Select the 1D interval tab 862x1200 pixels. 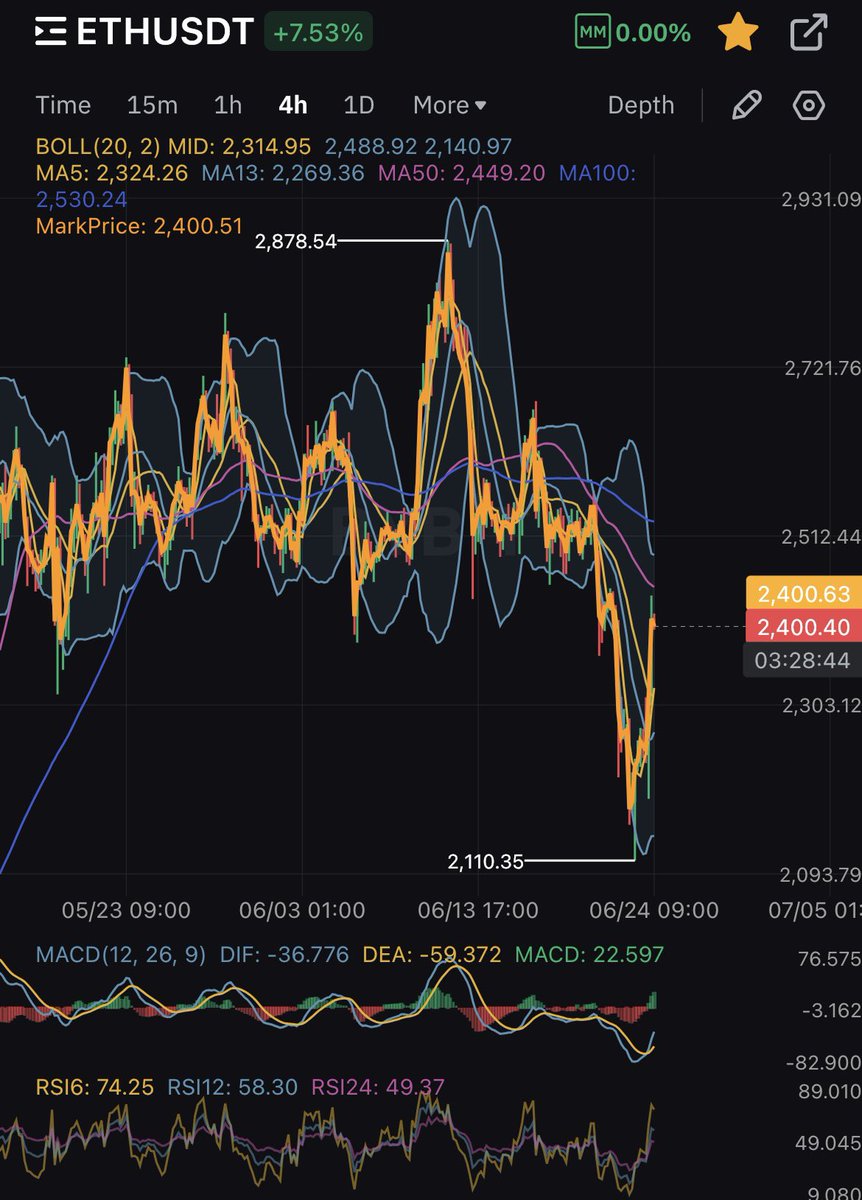point(358,105)
